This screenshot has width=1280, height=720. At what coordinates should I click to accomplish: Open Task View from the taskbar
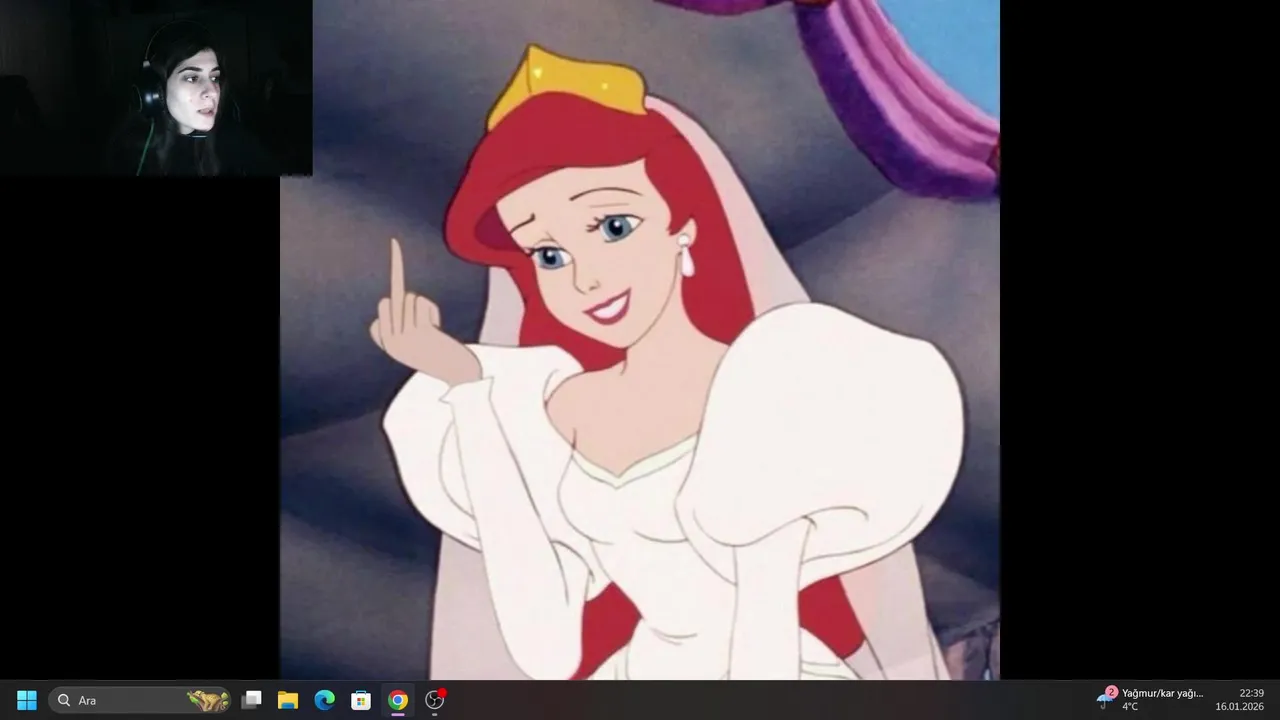252,700
